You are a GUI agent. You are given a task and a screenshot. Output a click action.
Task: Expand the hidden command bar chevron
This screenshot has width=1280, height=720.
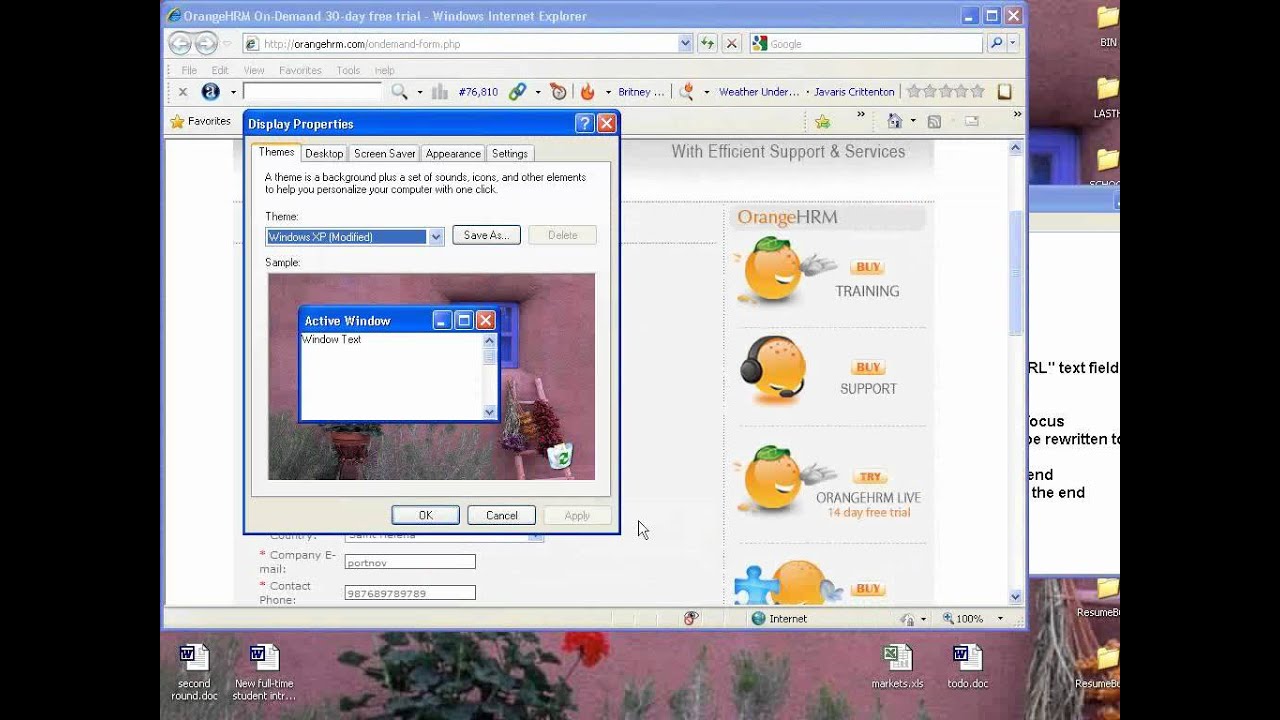coord(1018,115)
